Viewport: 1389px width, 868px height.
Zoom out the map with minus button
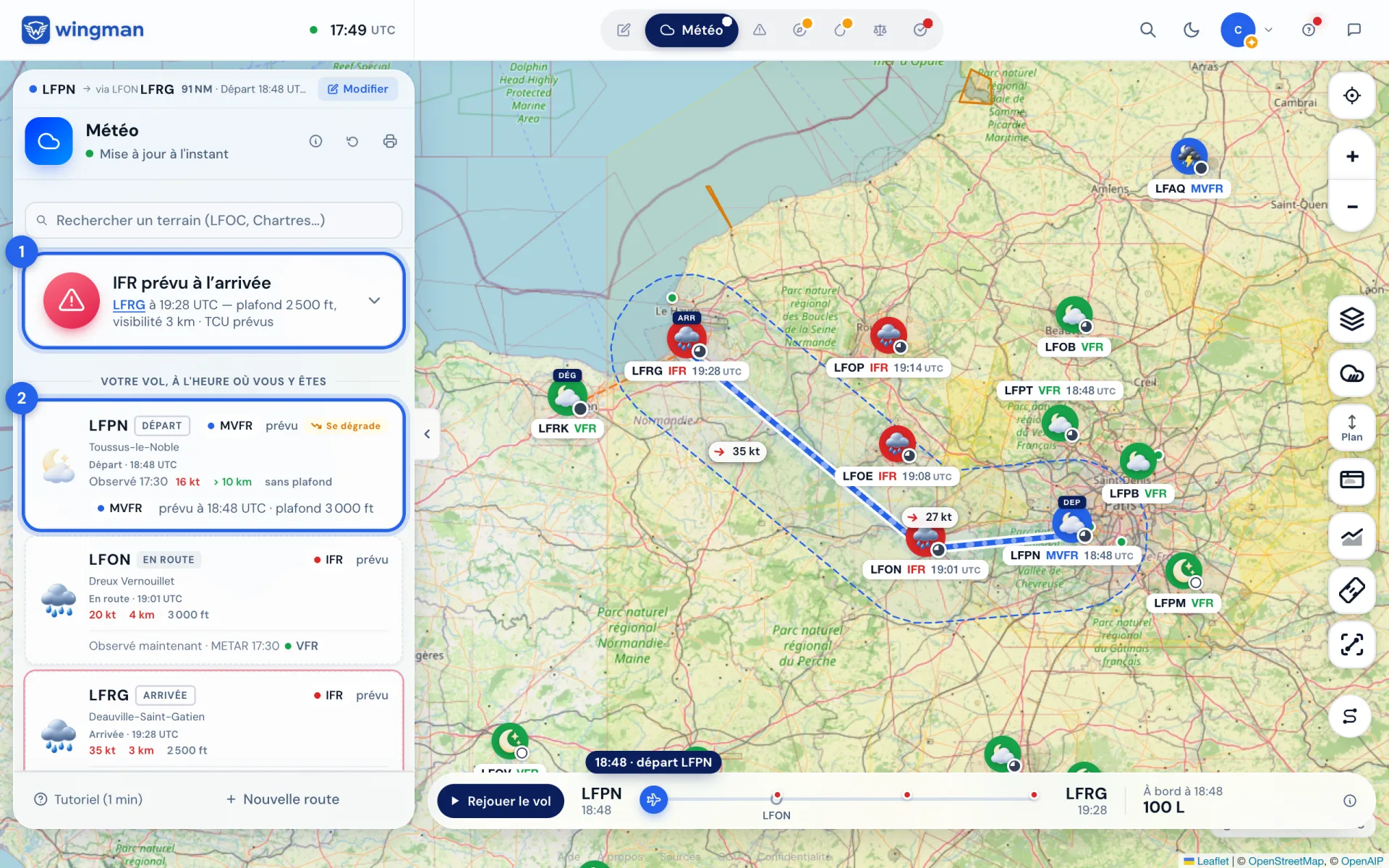1351,206
